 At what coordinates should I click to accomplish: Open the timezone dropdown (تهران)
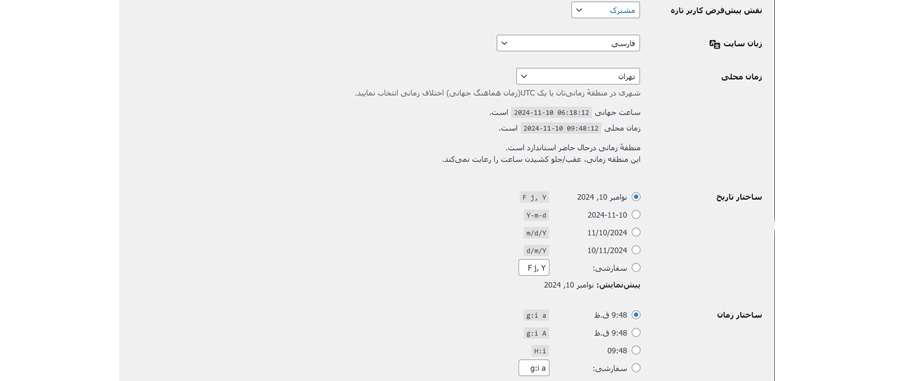578,76
